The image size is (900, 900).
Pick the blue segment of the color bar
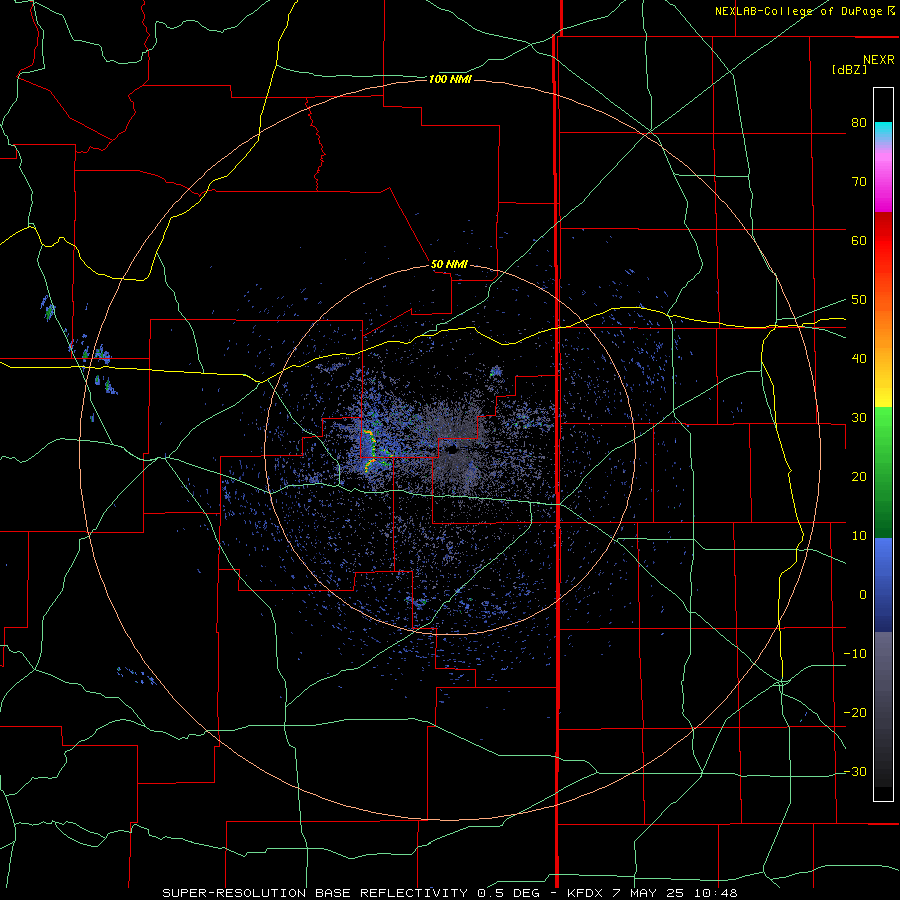point(883,585)
